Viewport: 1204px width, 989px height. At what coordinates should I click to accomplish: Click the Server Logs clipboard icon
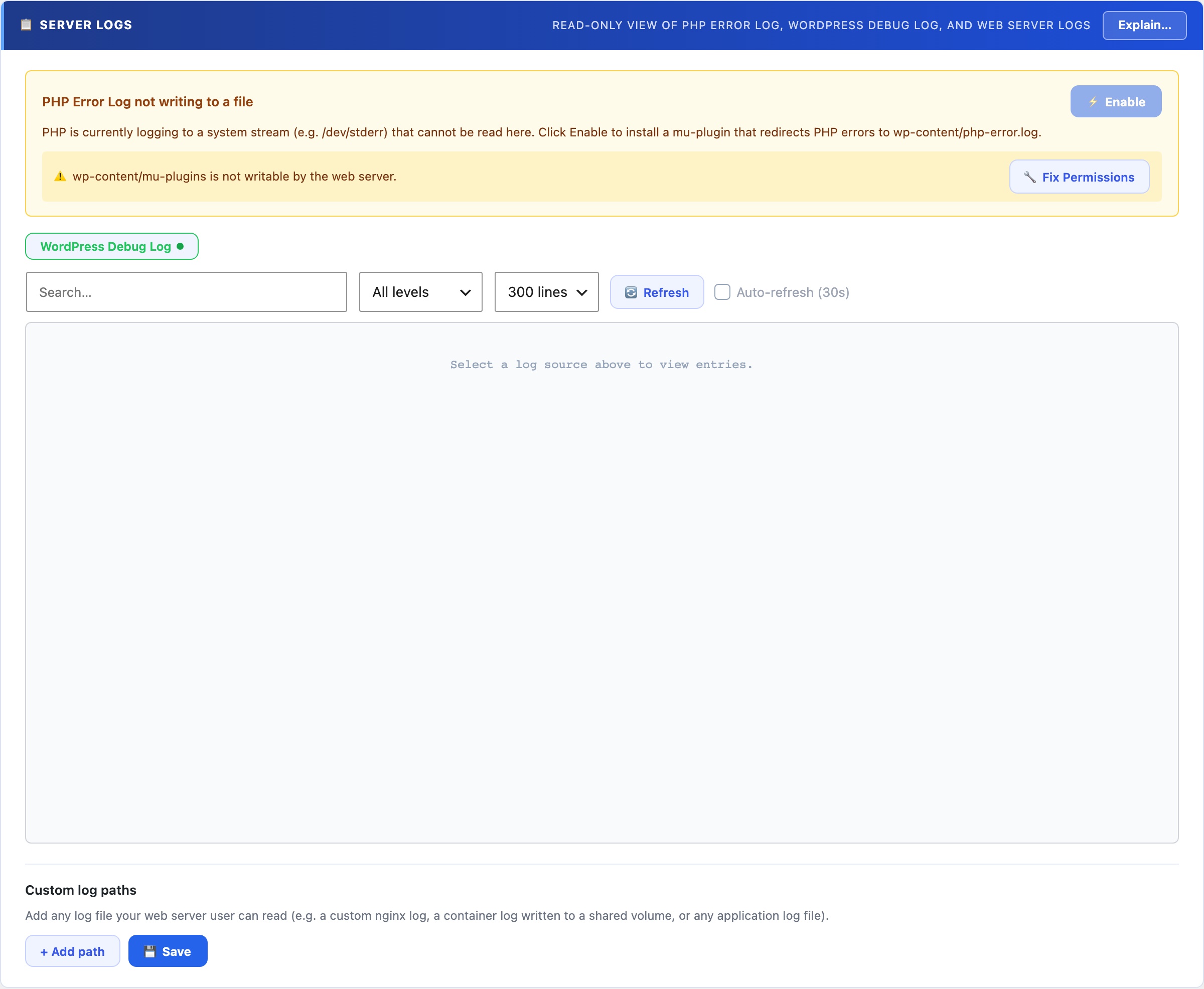click(x=26, y=25)
